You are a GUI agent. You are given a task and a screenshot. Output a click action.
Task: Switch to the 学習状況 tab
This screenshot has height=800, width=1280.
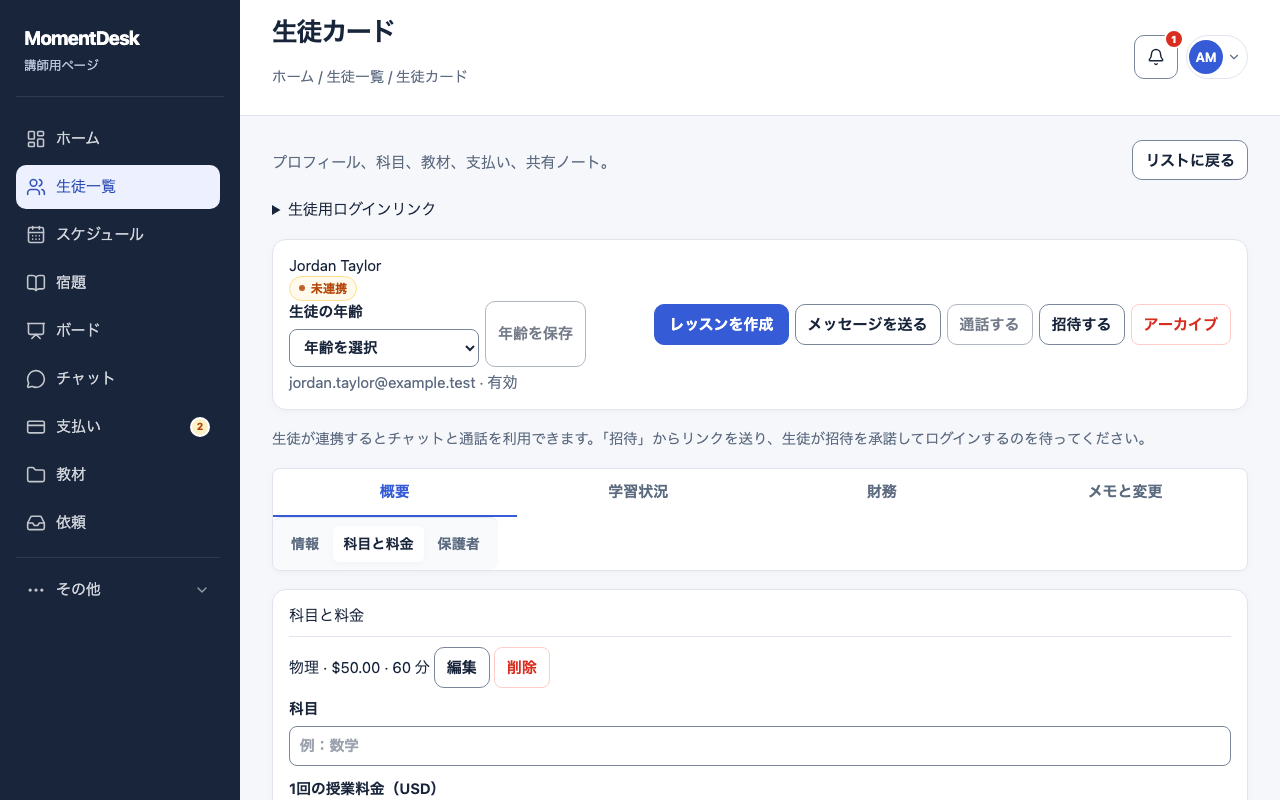coord(638,492)
